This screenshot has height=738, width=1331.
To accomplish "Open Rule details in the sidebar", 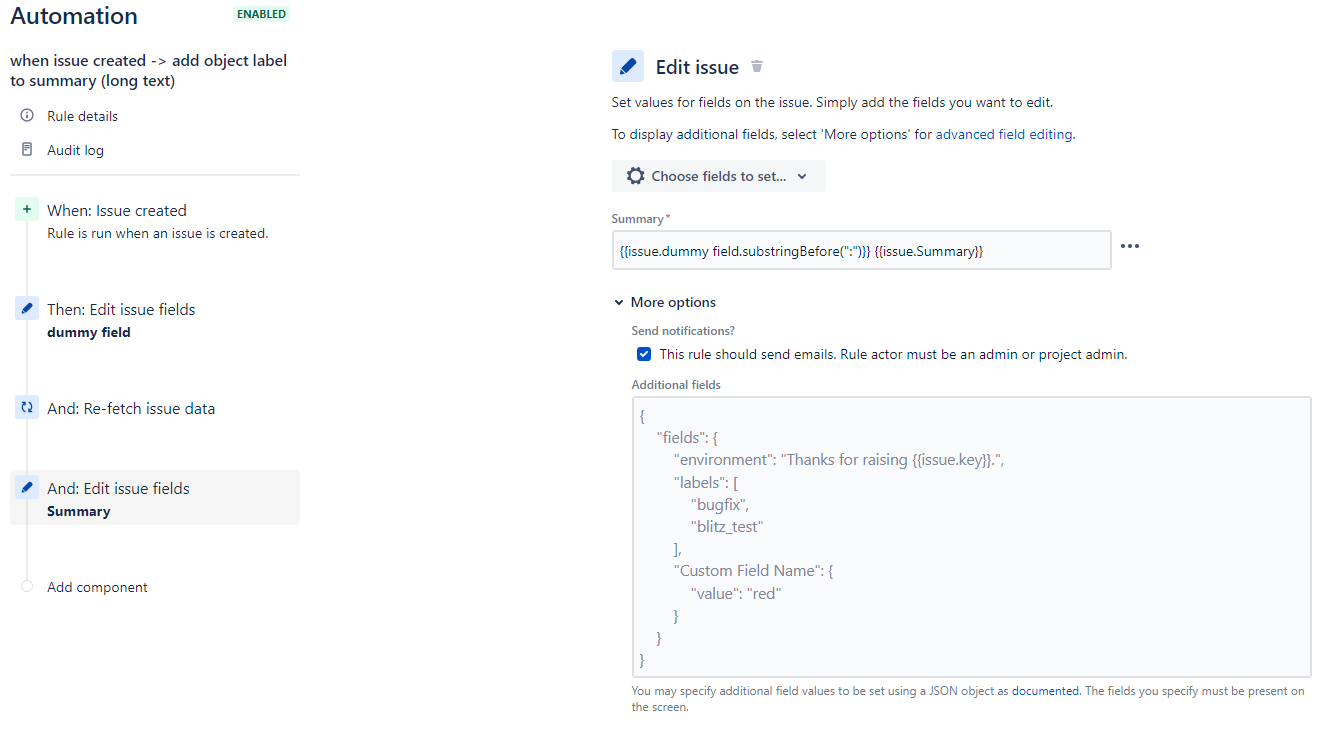I will point(82,116).
